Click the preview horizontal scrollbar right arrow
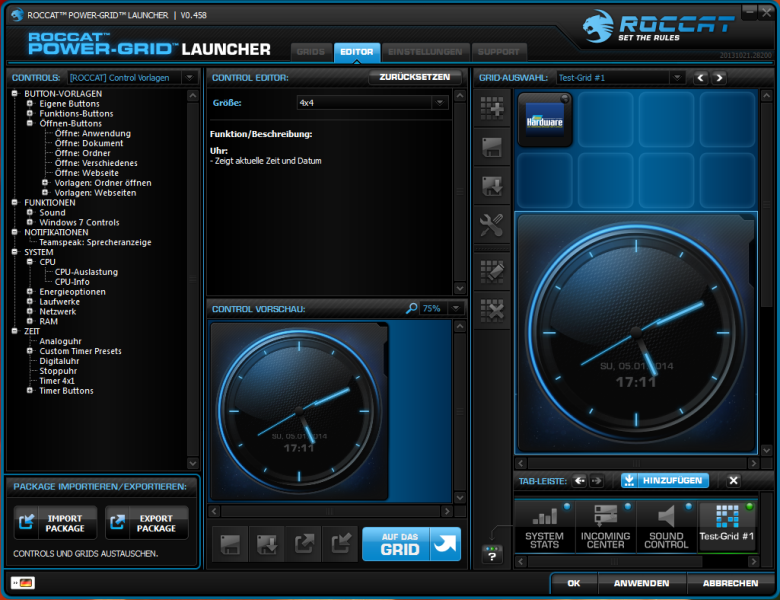 (x=447, y=511)
